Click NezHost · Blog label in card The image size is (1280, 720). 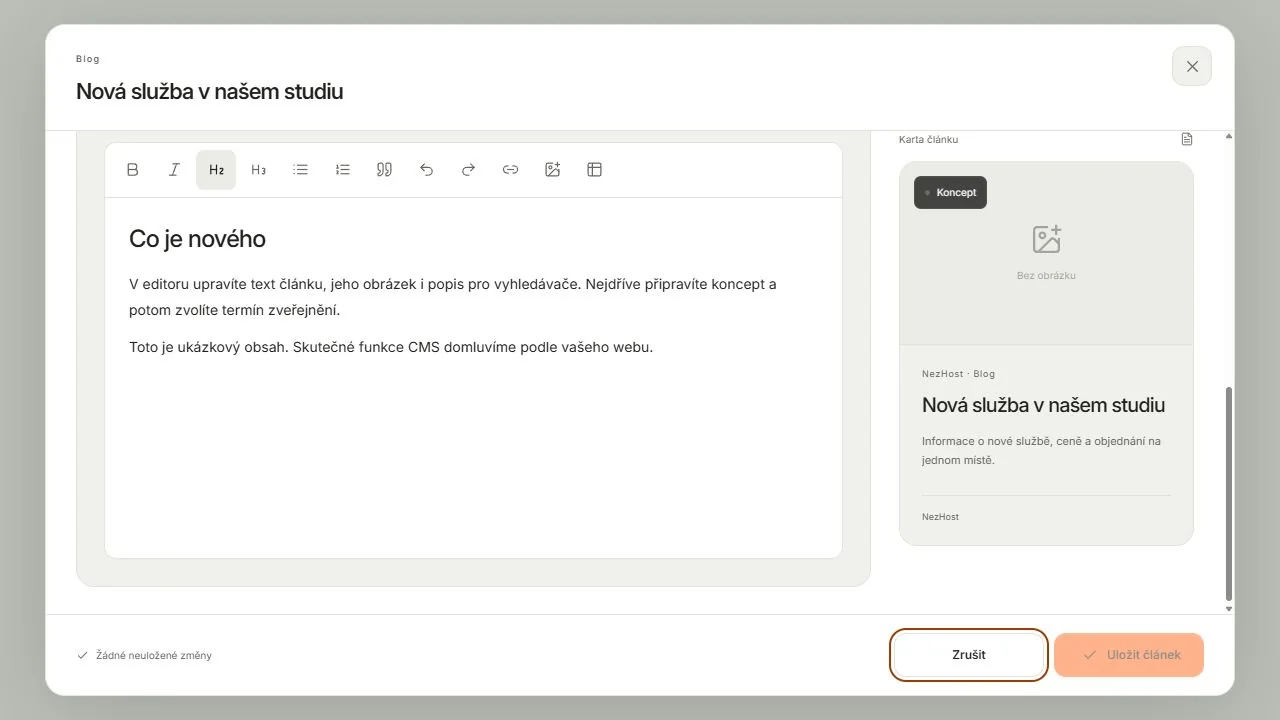pyautogui.click(x=958, y=374)
